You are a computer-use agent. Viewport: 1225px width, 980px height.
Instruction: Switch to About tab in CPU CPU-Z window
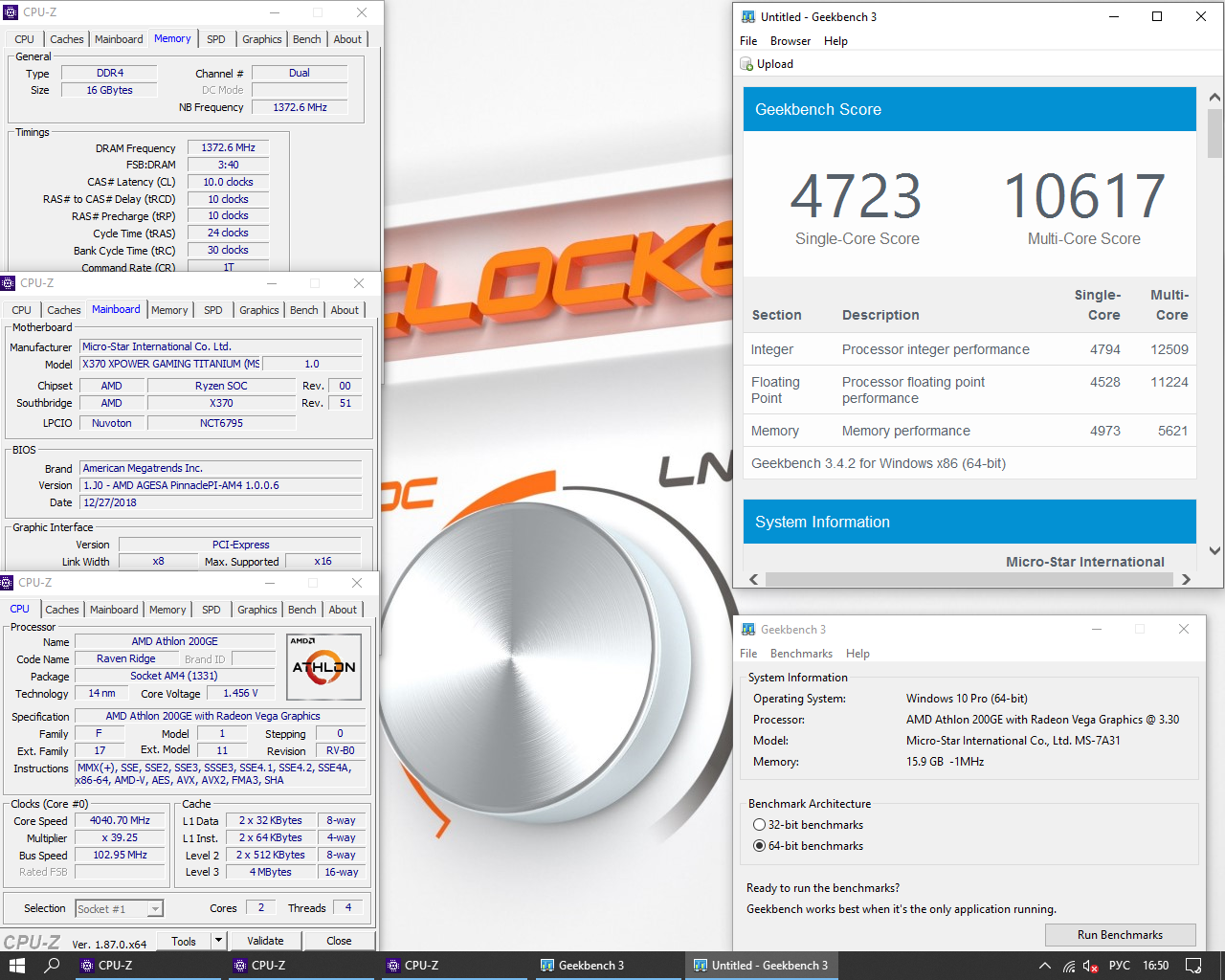pyautogui.click(x=343, y=610)
